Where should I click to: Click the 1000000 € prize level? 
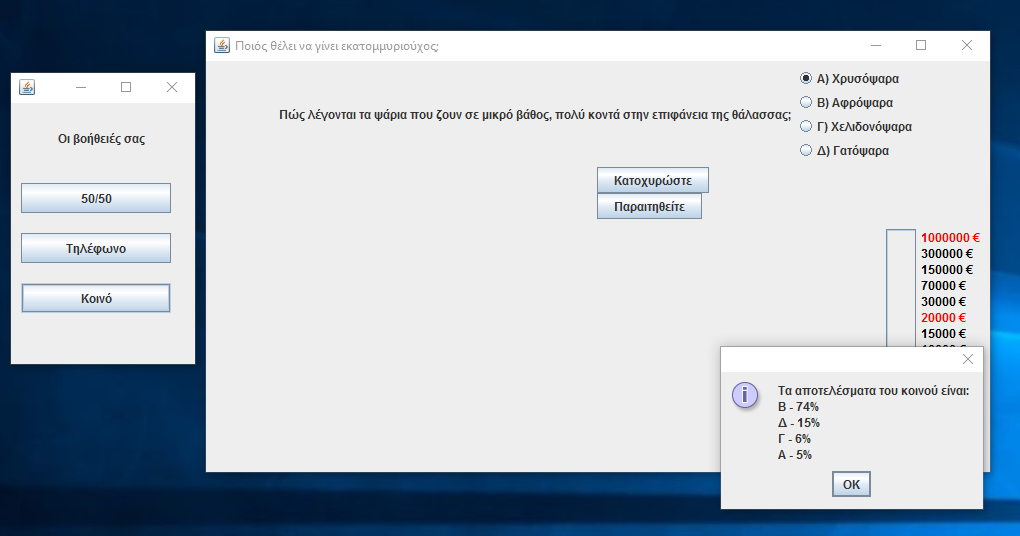tap(950, 238)
